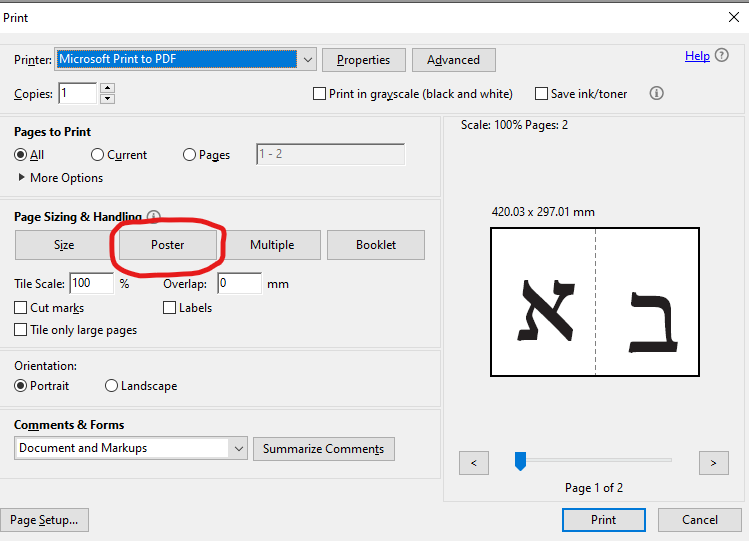Choose the Multiple sizing option

[272, 245]
